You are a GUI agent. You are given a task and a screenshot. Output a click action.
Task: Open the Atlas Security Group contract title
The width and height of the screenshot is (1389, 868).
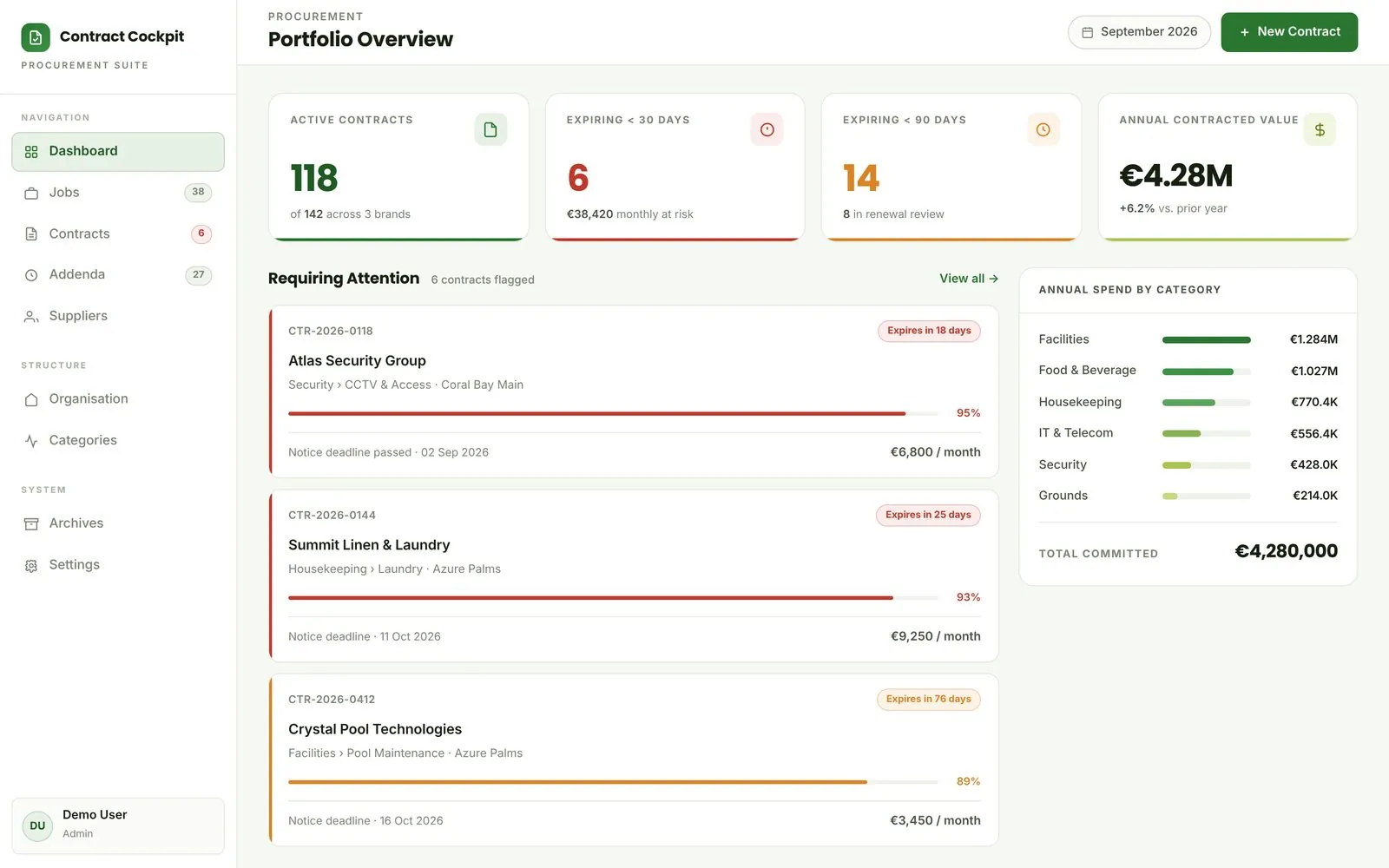tap(357, 361)
